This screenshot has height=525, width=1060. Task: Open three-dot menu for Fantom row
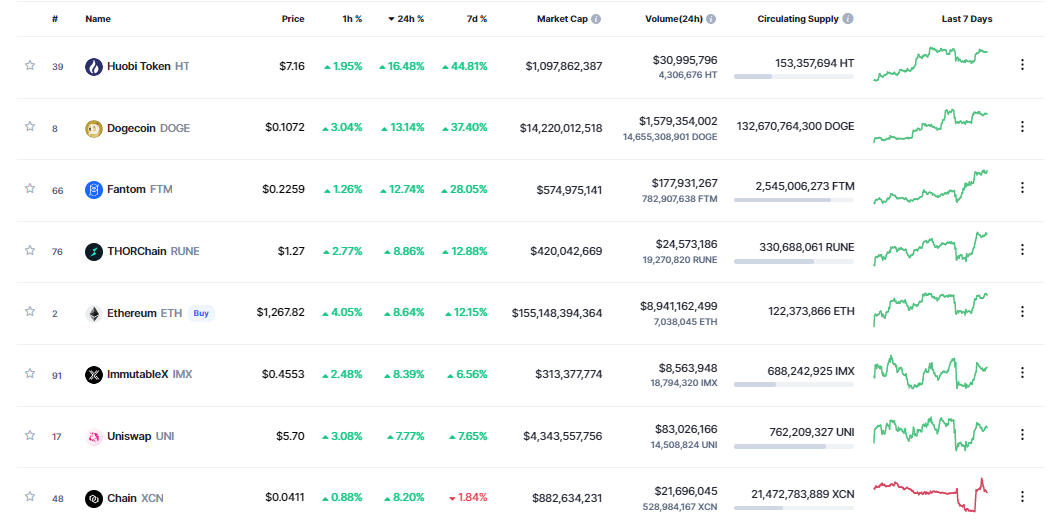click(1022, 188)
